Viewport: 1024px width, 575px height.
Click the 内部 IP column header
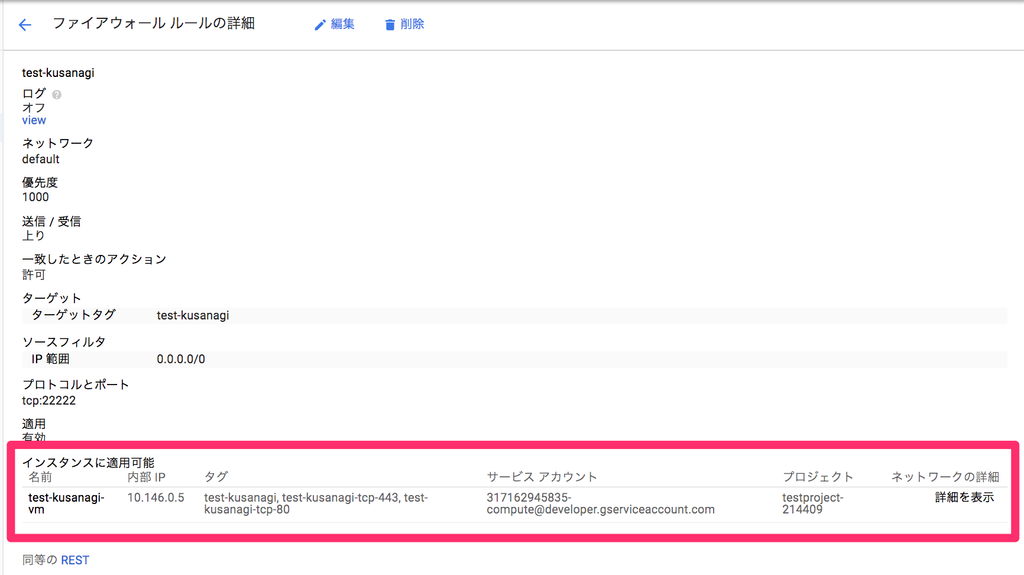[x=146, y=477]
